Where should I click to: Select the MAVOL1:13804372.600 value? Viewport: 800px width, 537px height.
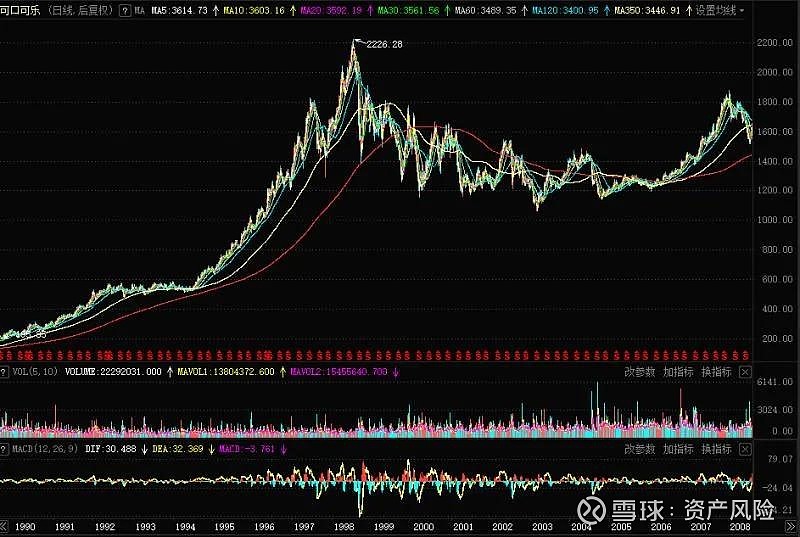pyautogui.click(x=226, y=372)
